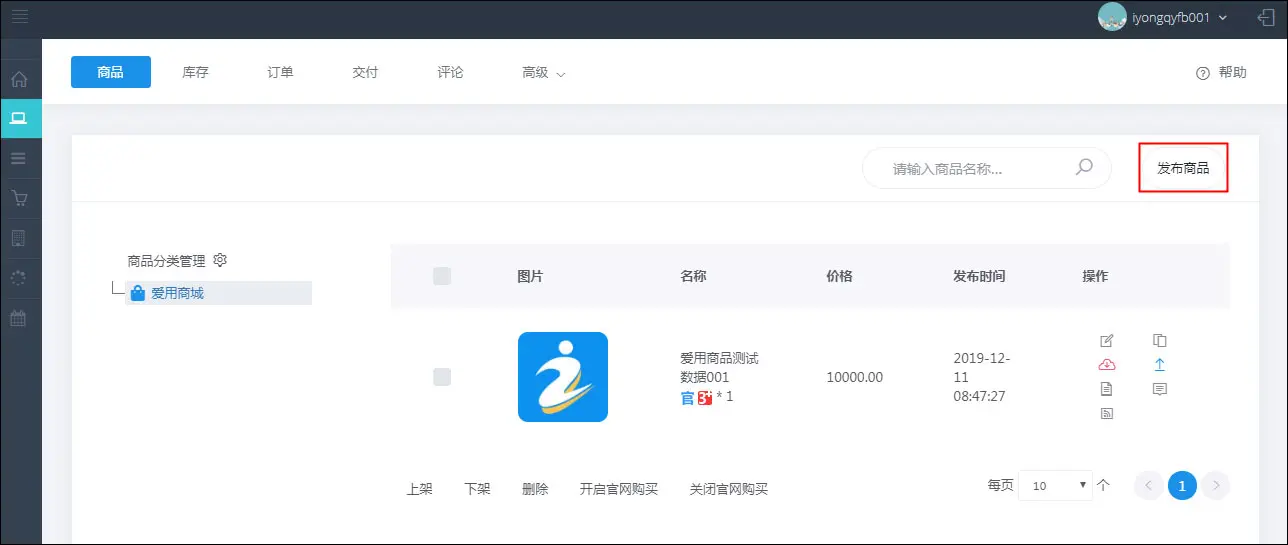Click the 下架 batch action link
The height and width of the screenshot is (545, 1288).
coord(477,490)
